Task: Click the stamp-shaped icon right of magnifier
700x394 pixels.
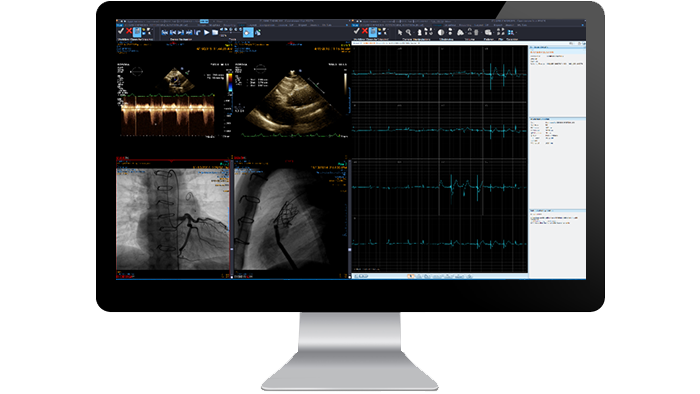Action: tap(420, 33)
